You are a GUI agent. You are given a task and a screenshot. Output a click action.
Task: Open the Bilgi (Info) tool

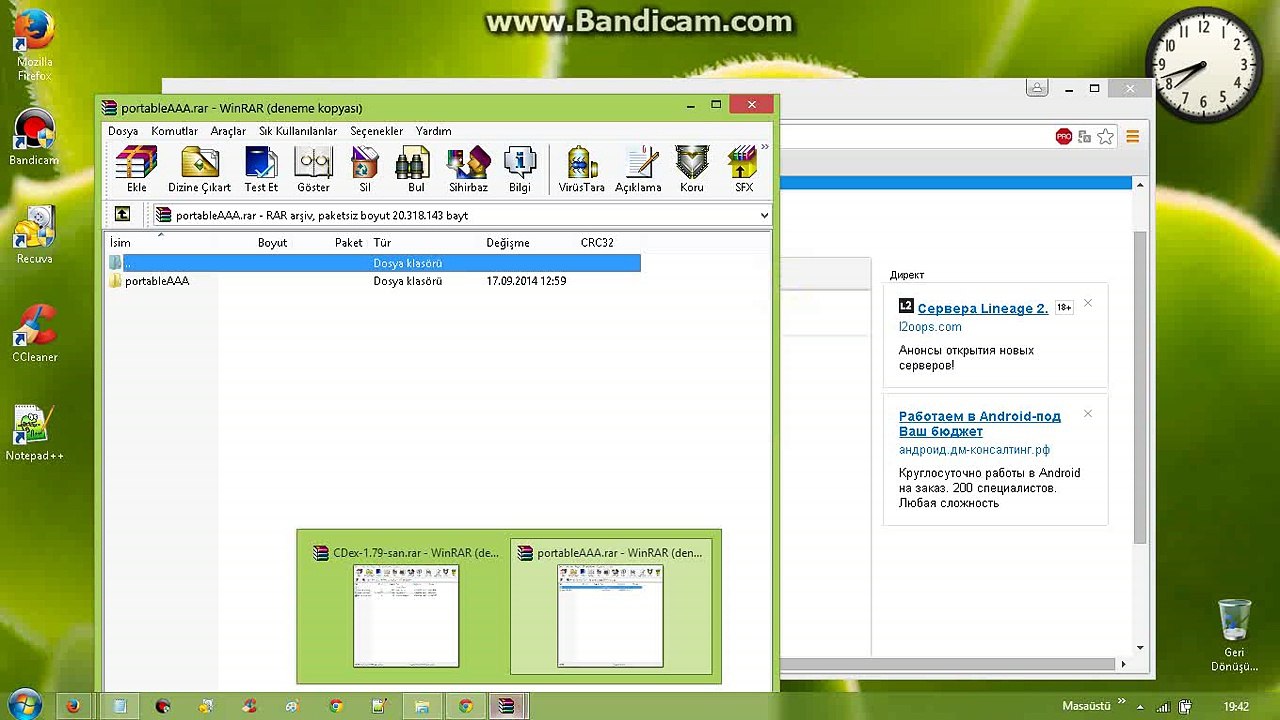pos(520,169)
